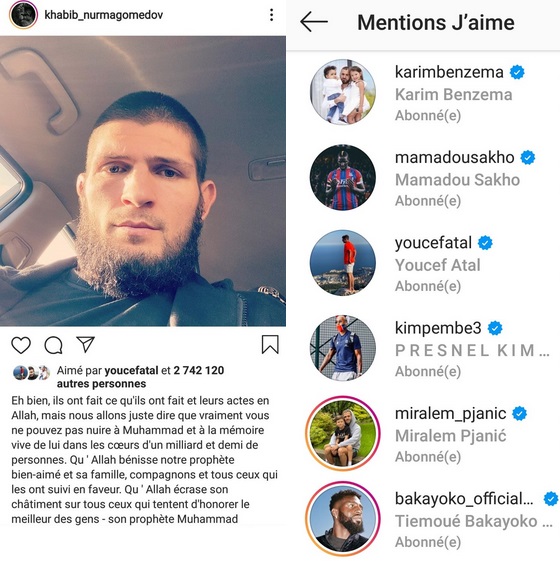This screenshot has width=560, height=561.
Task: Open three-dot post options menu
Action: (272, 15)
